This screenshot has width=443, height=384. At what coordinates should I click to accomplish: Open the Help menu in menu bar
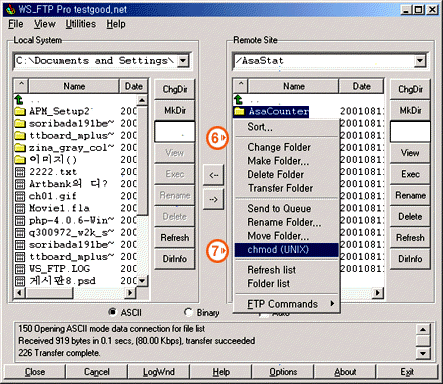pyautogui.click(x=116, y=24)
